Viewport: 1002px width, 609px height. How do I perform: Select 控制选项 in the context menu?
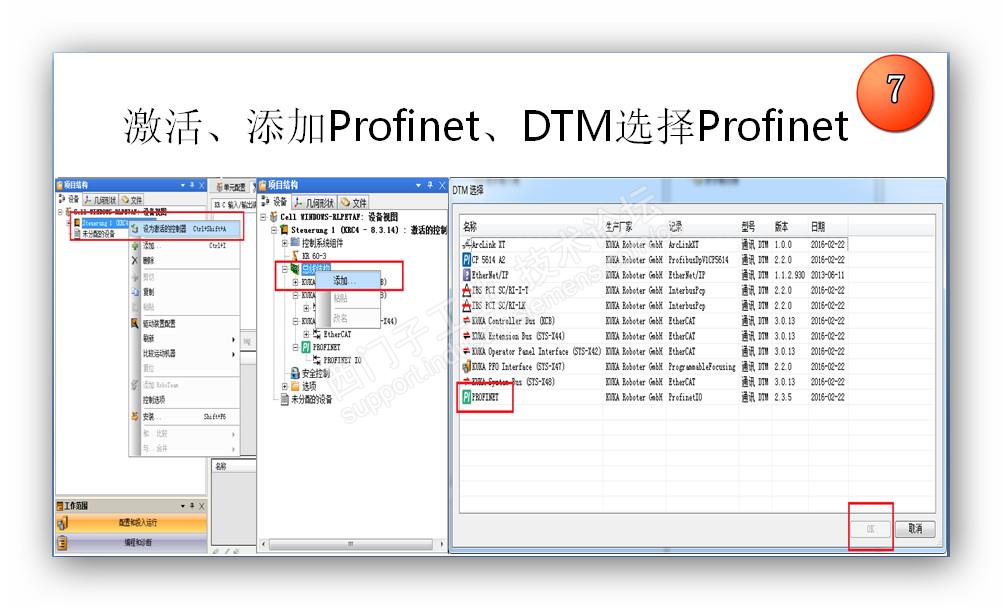point(154,400)
